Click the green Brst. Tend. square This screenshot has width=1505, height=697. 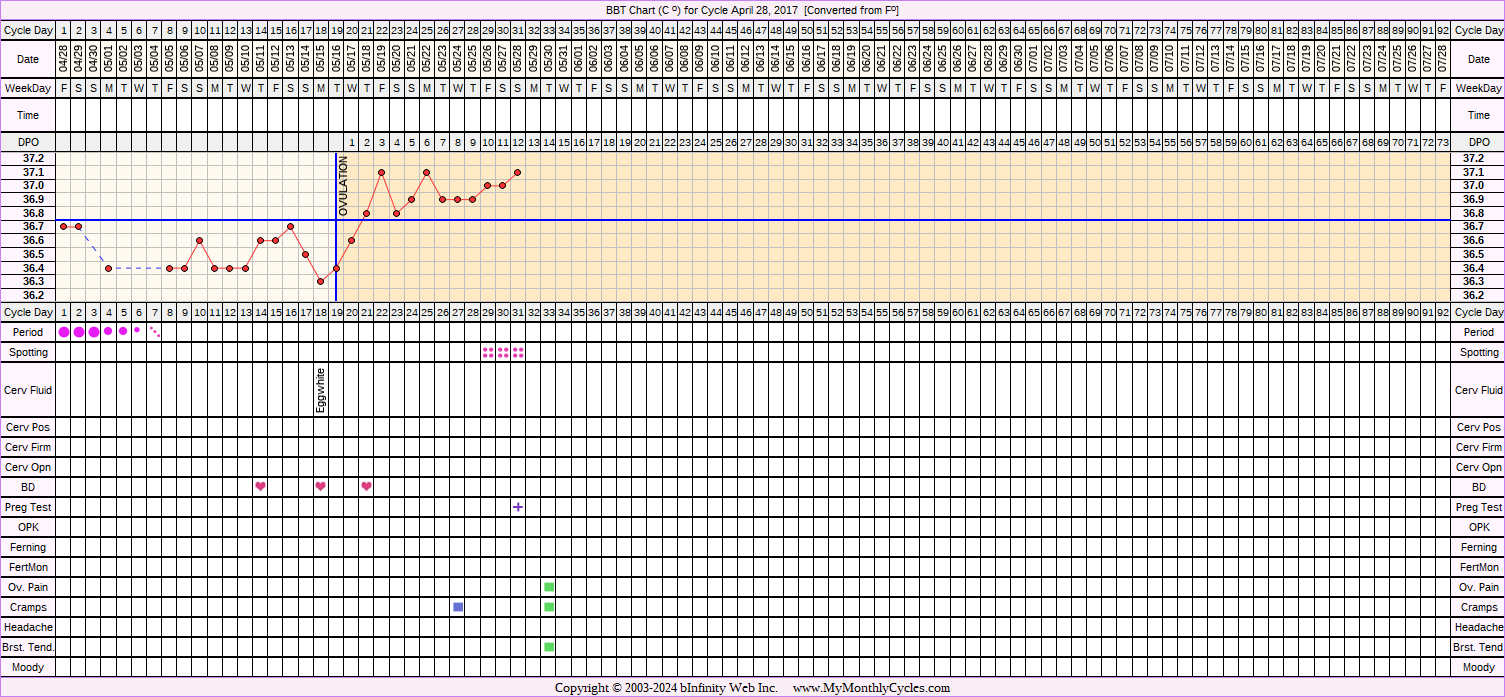(549, 647)
